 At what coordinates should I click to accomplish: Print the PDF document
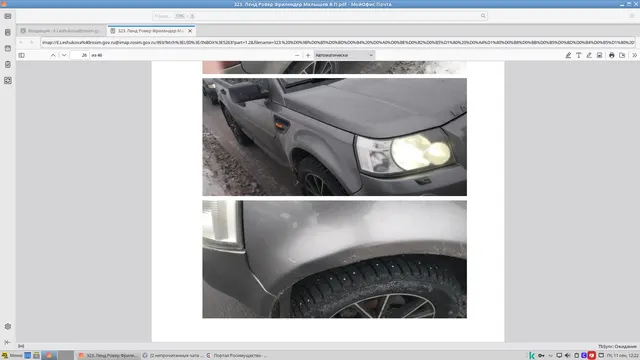612,55
